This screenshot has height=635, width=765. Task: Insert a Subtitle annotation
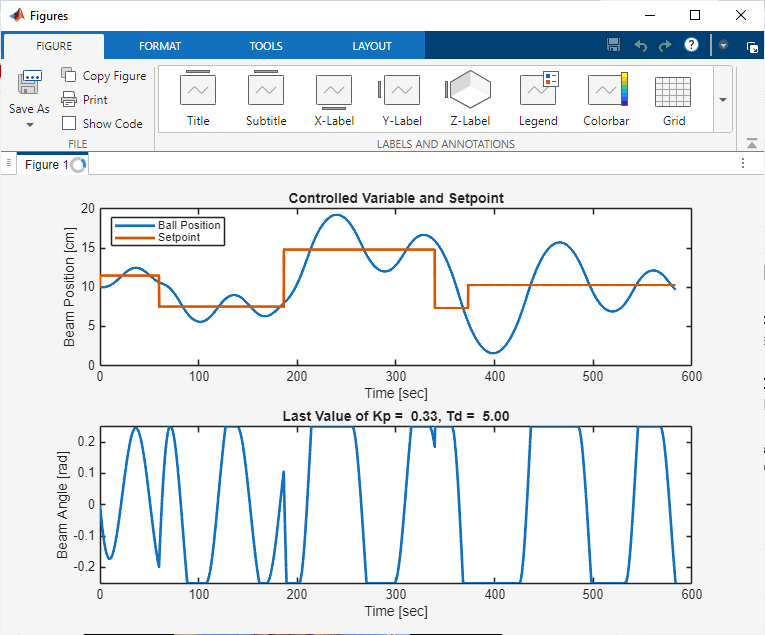(266, 100)
